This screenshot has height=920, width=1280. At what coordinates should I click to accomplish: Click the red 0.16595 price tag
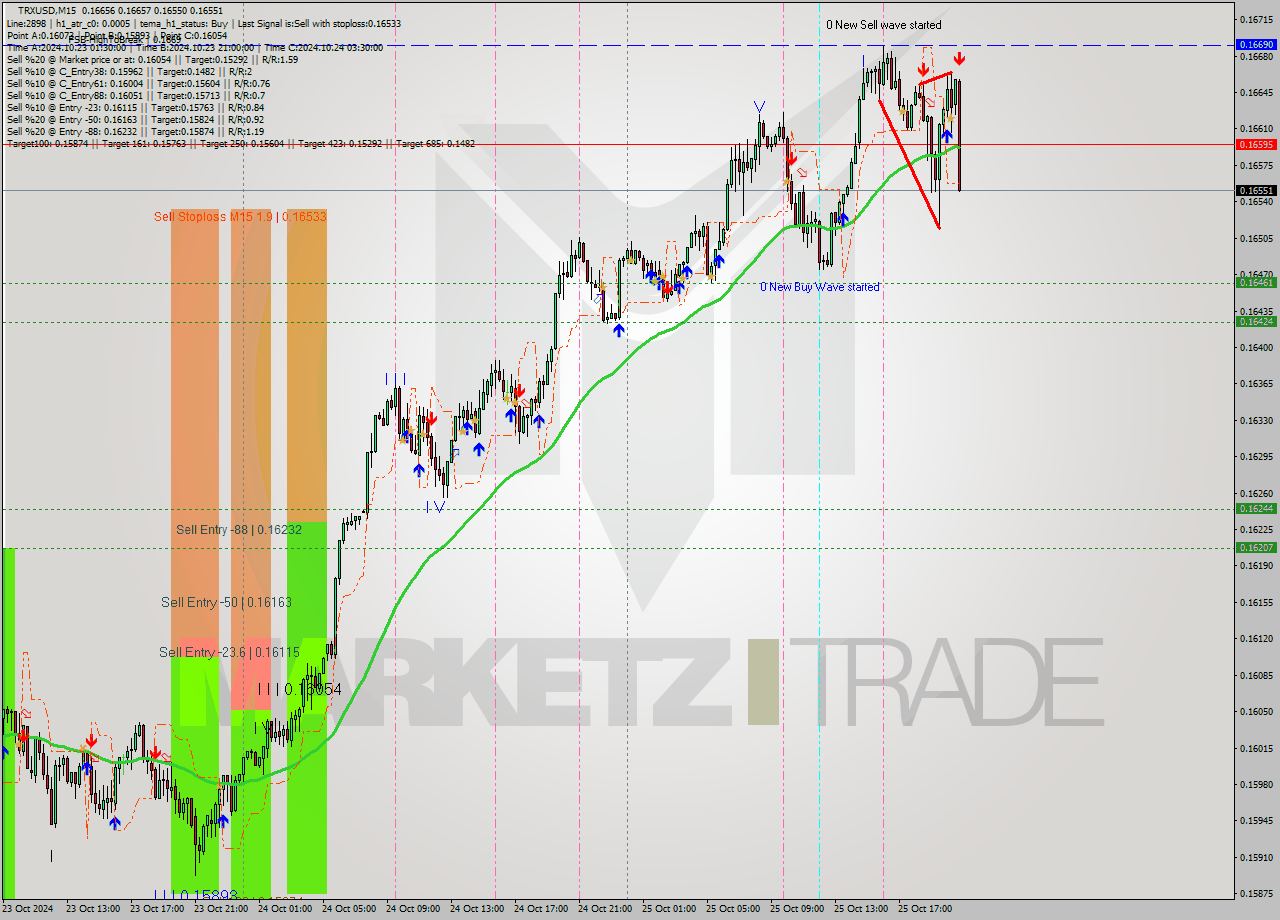click(1256, 144)
